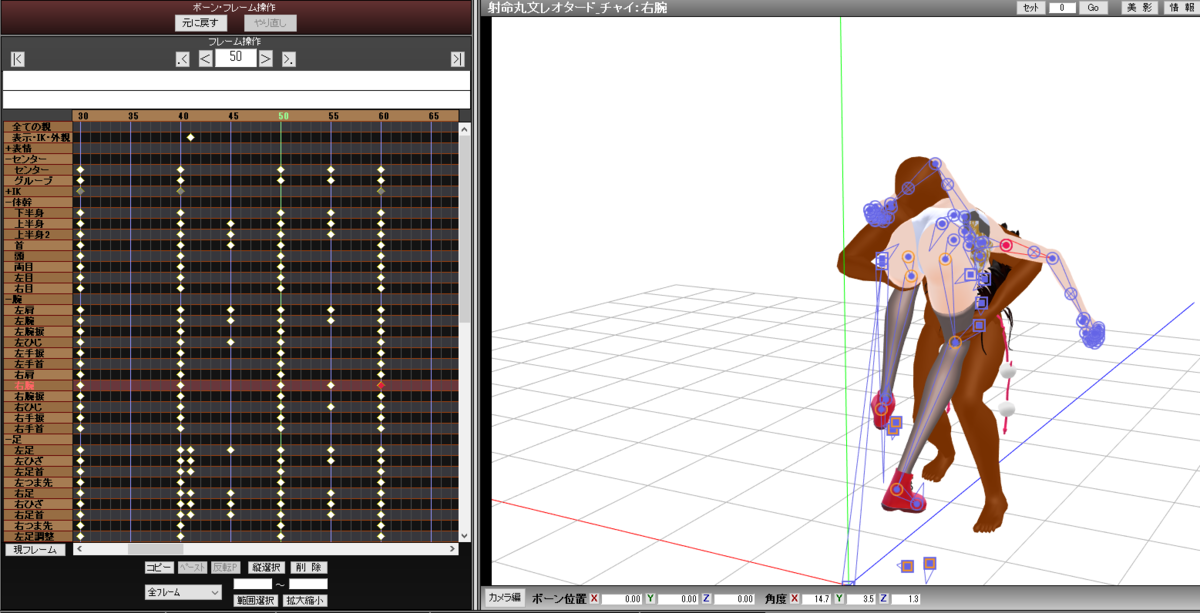Step back one frame with < button
Screen dimensions: 1200x613
(x=205, y=59)
